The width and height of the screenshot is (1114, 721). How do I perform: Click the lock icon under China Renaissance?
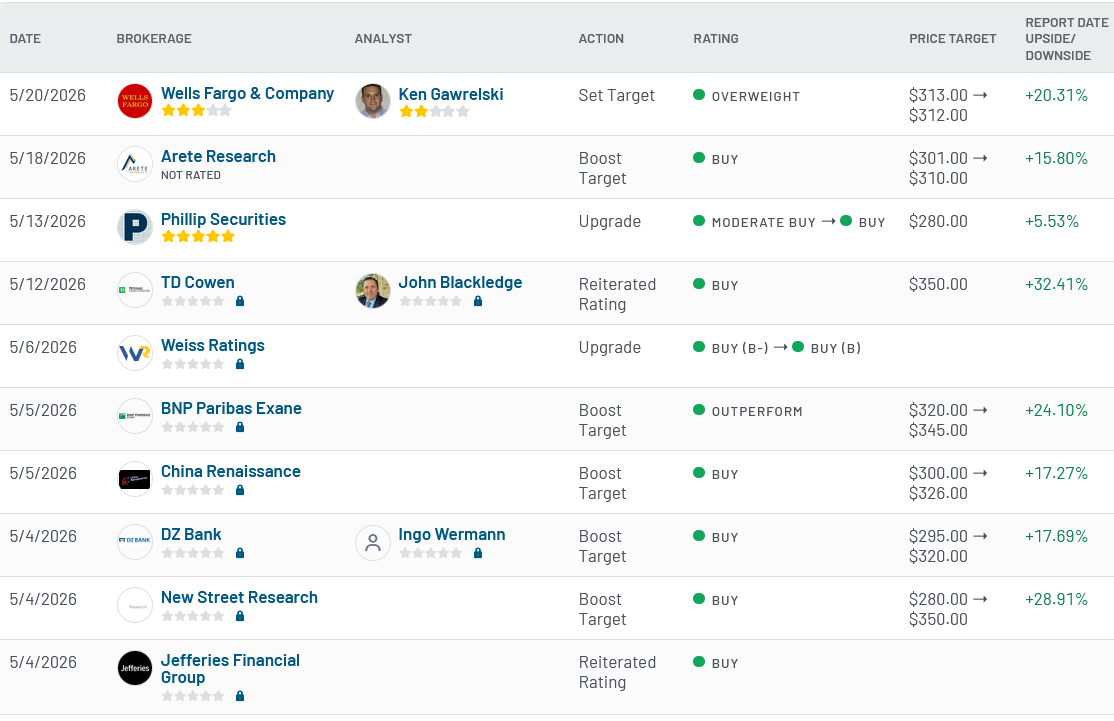coord(240,490)
